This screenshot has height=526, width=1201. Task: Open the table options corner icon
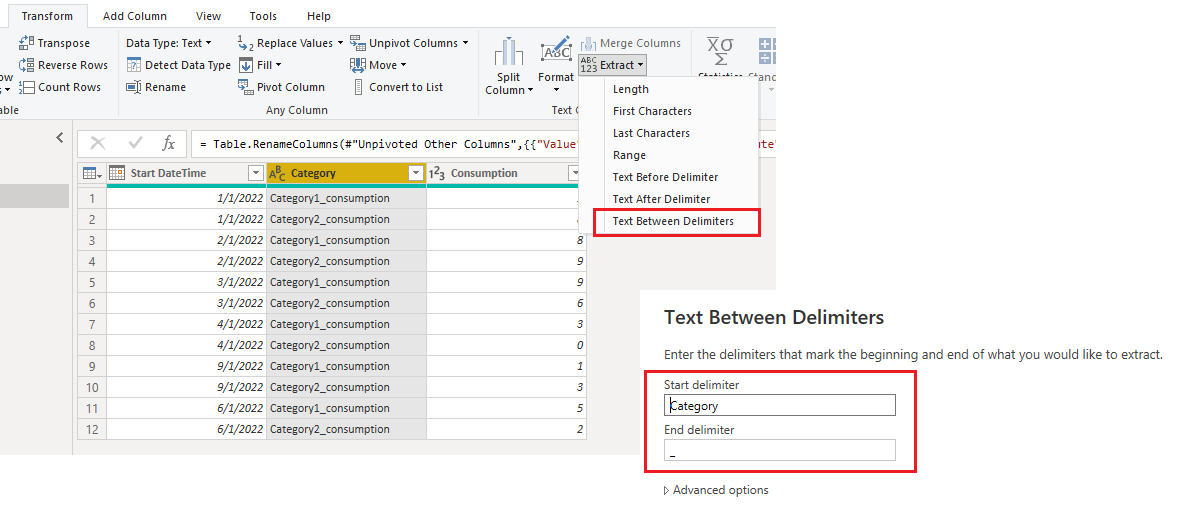click(x=91, y=173)
